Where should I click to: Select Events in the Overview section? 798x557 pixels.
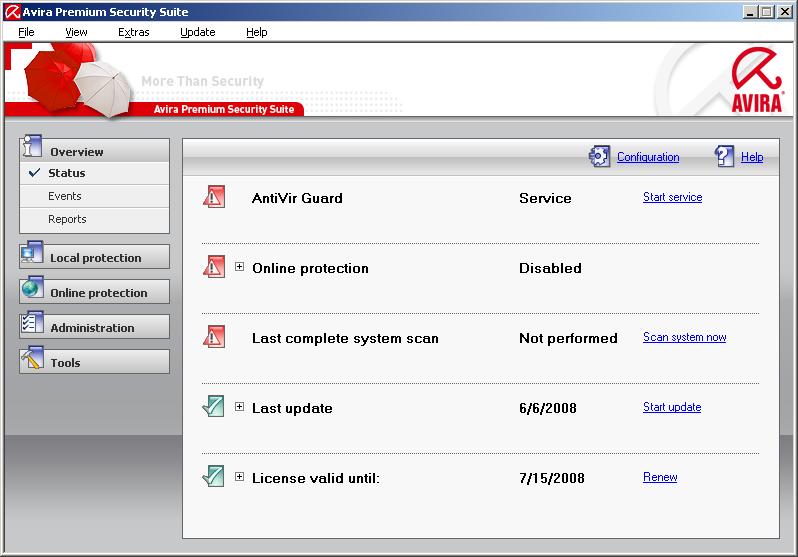click(65, 196)
